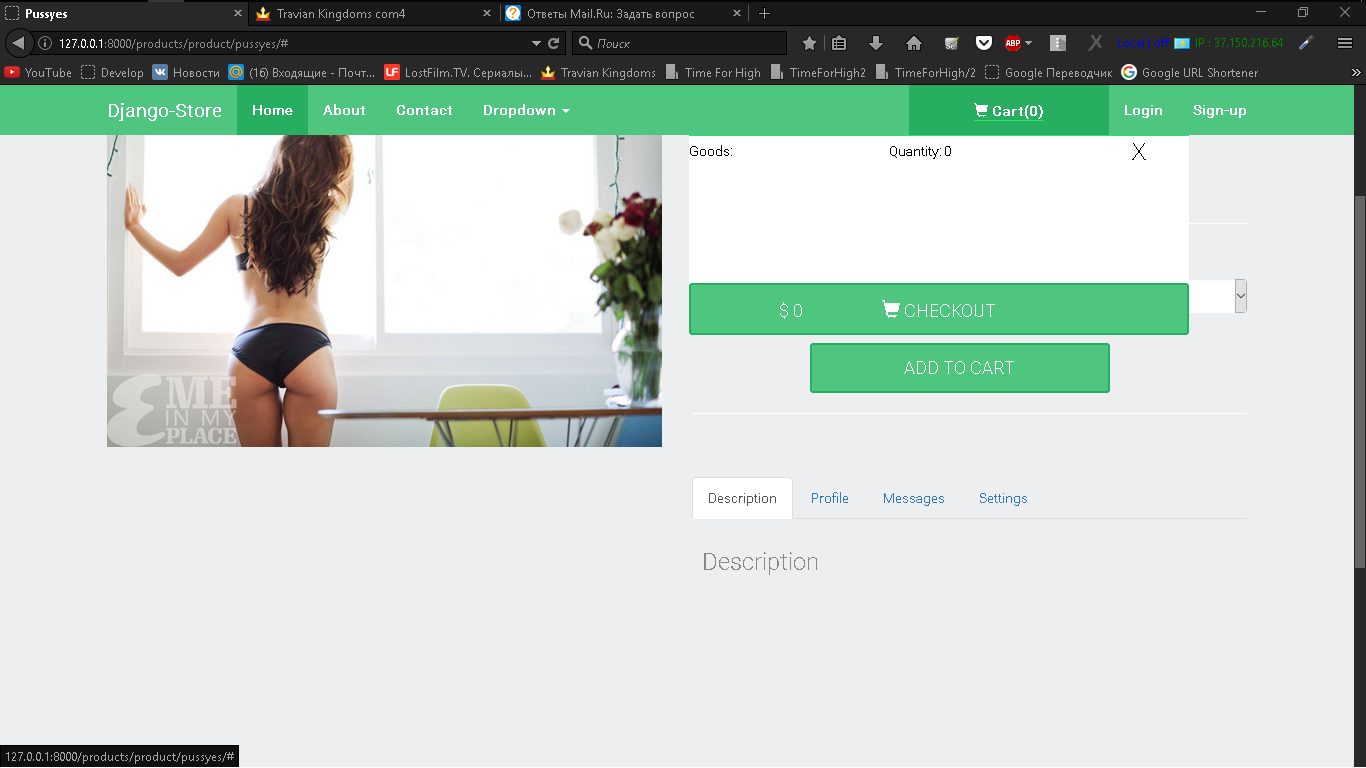Open the Settings tab

pyautogui.click(x=1003, y=498)
